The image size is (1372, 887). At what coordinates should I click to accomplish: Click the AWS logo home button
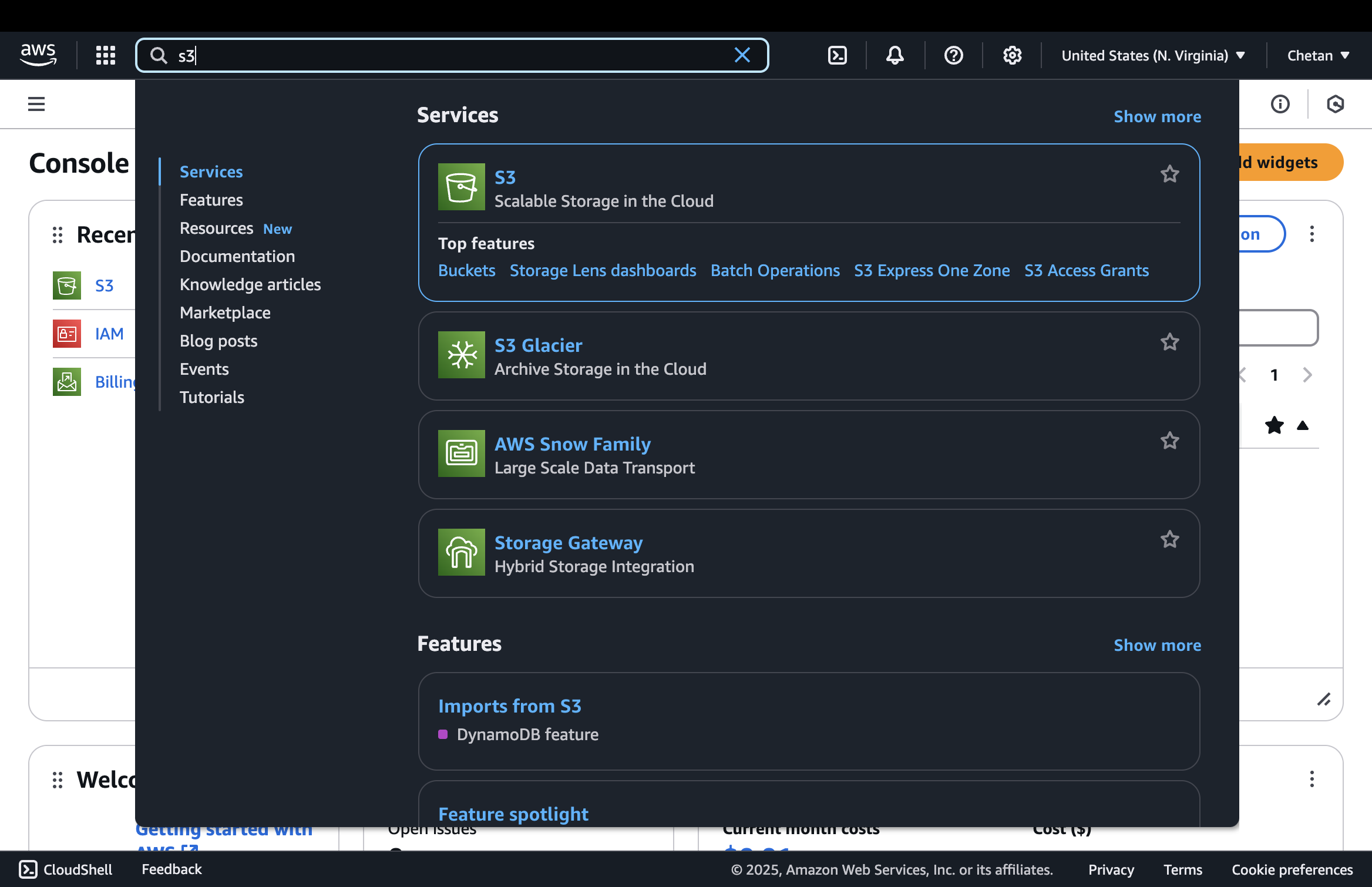click(36, 55)
